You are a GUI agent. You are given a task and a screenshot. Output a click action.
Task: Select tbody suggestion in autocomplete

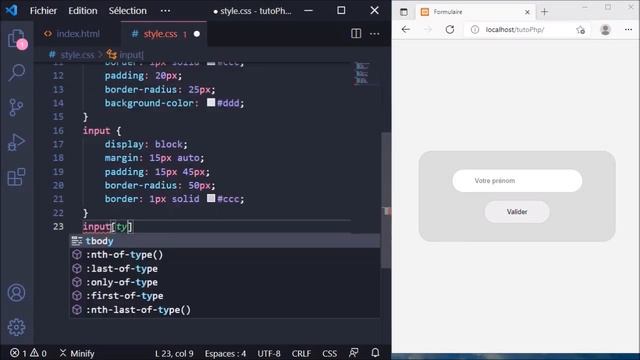click(224, 241)
